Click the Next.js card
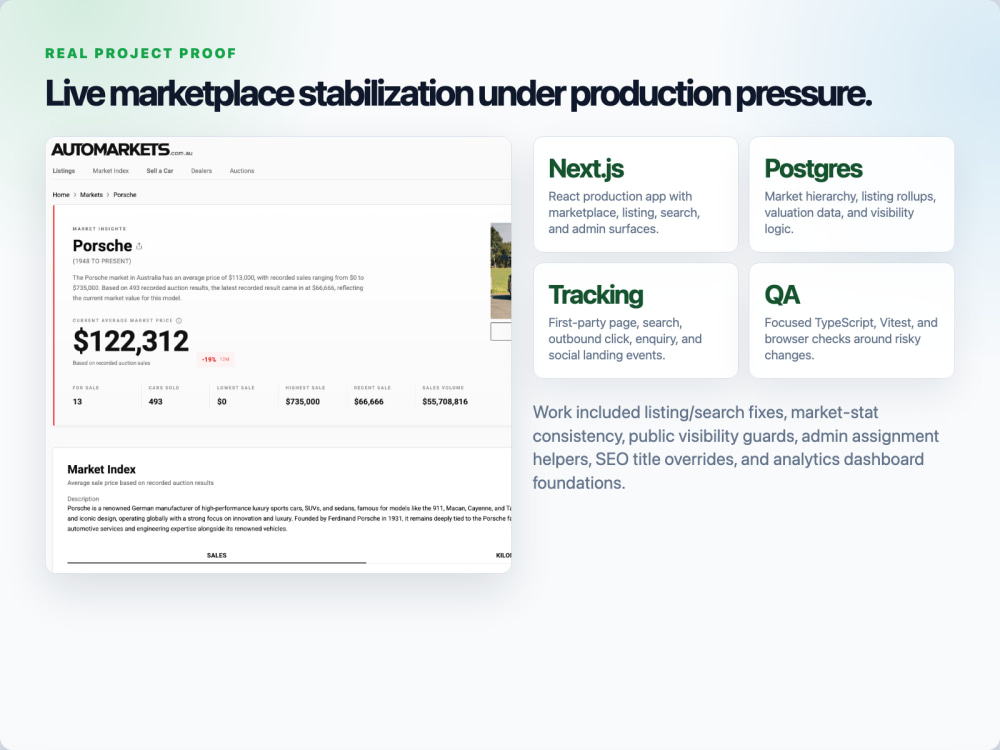The width and height of the screenshot is (1000, 750). pyautogui.click(x=636, y=194)
